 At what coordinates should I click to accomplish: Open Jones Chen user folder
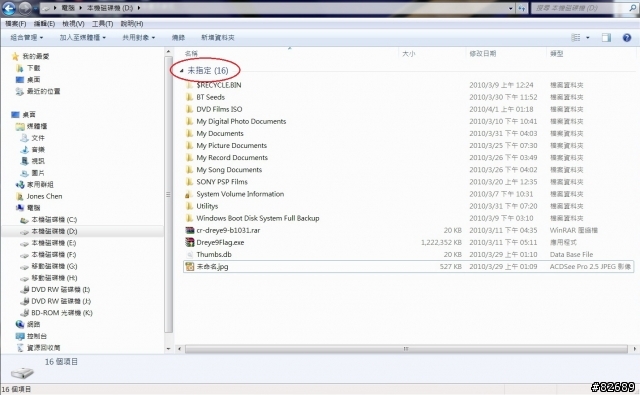pyautogui.click(x=44, y=196)
